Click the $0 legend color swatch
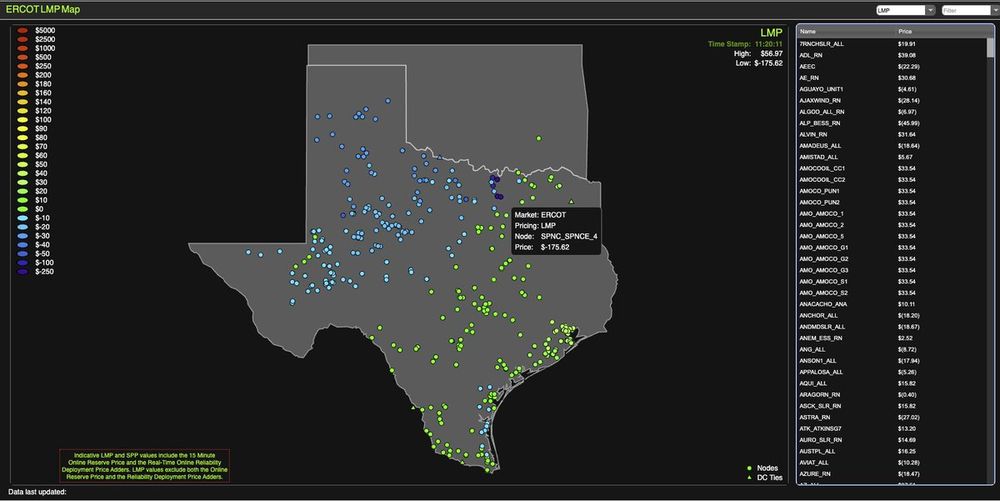1000x501 pixels. (x=22, y=209)
